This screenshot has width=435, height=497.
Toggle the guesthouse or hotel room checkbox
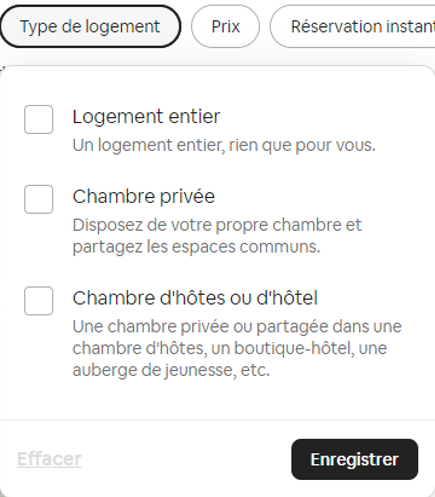pyautogui.click(x=38, y=301)
